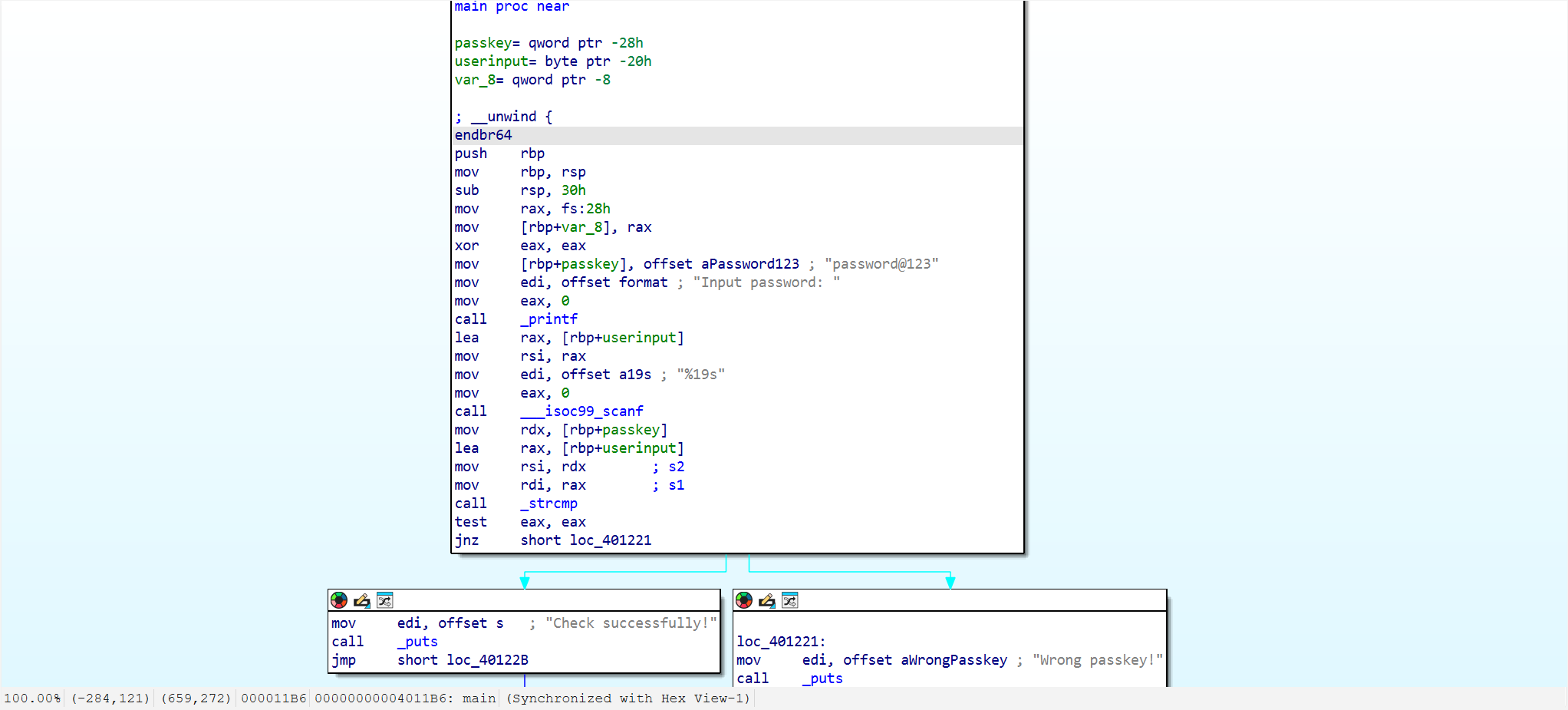Screen dimensions: 1568x710
Task: Click the "push rbp" instruction
Action: coord(499,154)
